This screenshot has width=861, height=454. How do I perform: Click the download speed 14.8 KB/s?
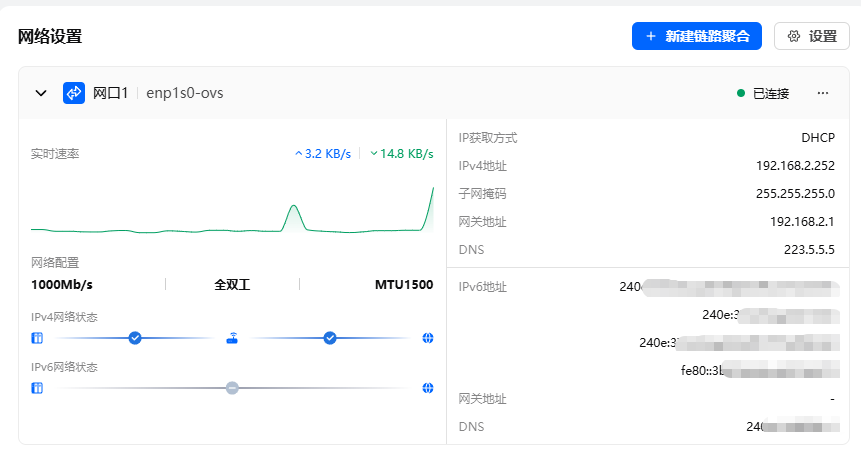coord(402,154)
